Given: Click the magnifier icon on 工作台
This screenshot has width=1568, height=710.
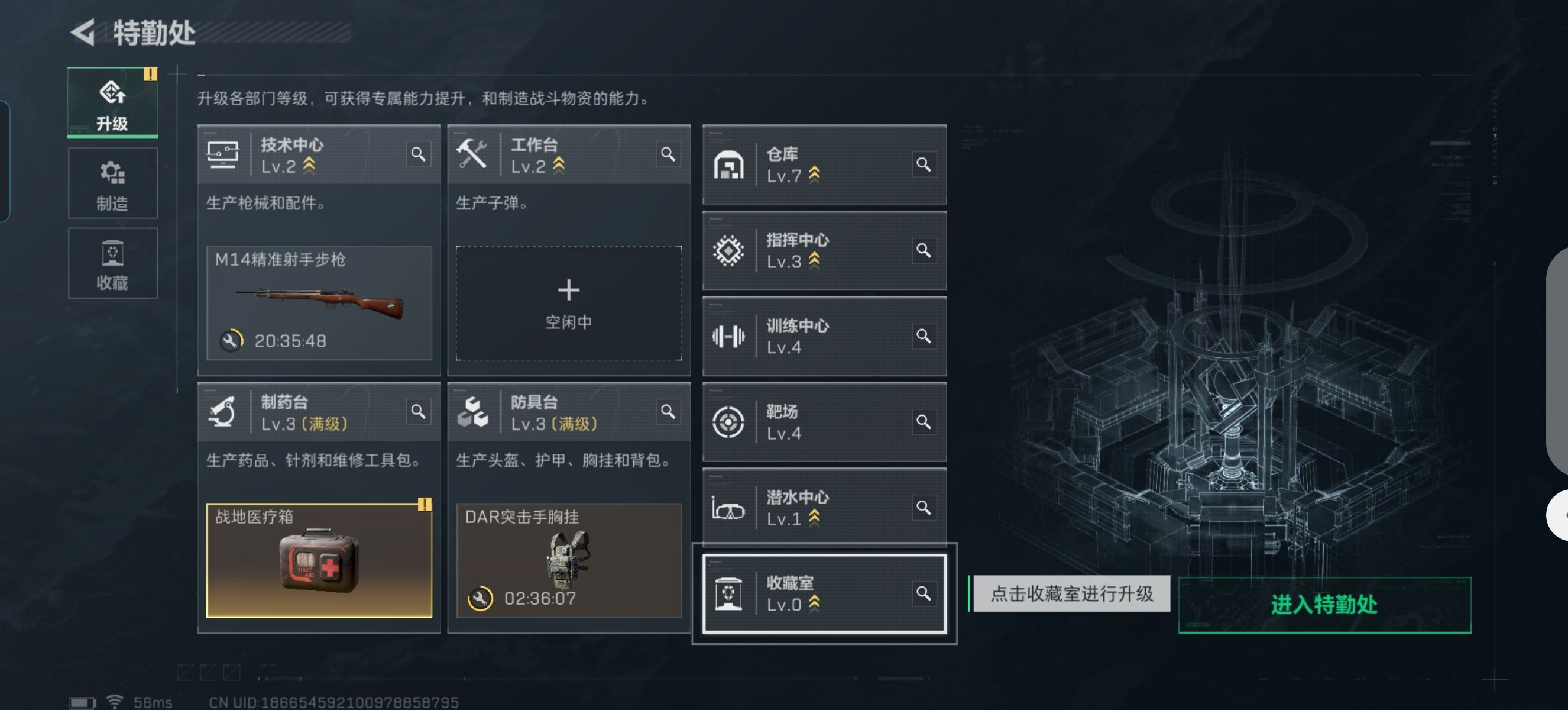Looking at the screenshot, I should pyautogui.click(x=668, y=154).
